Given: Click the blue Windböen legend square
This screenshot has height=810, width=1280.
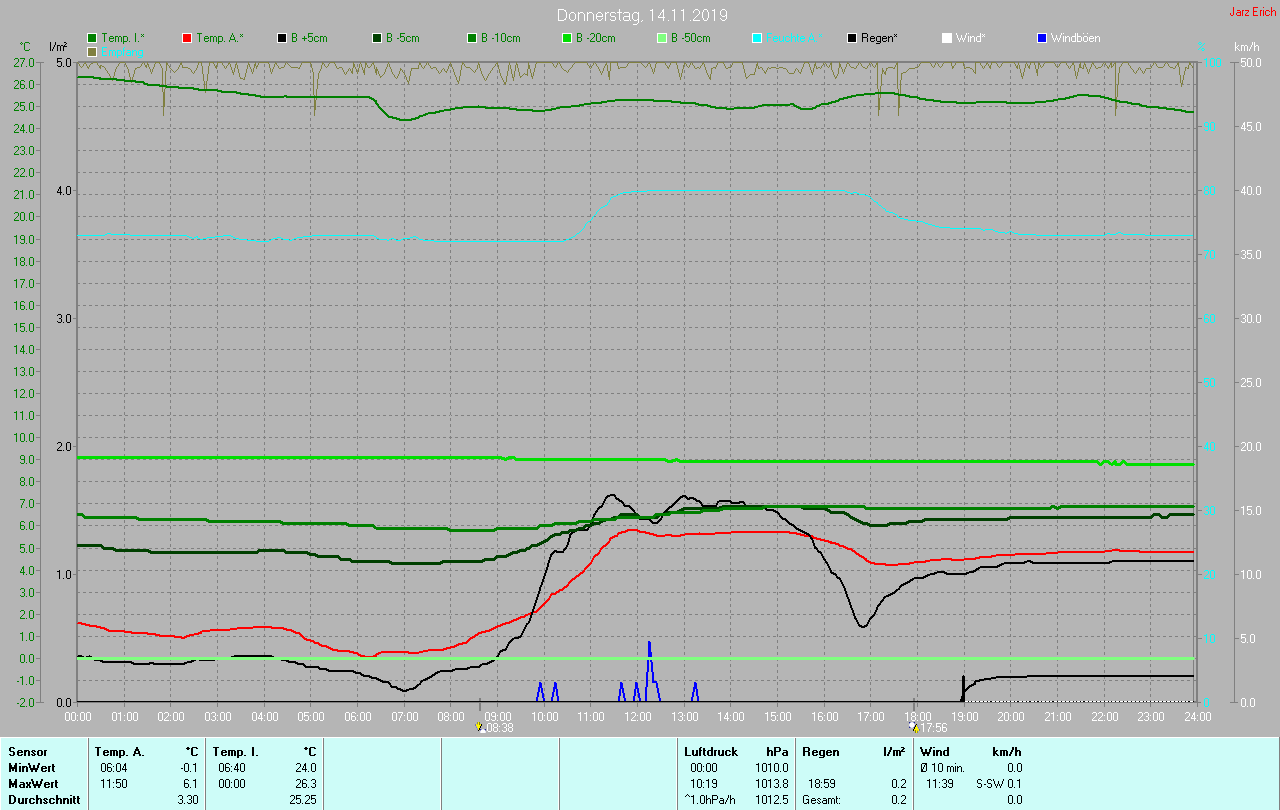Looking at the screenshot, I should coord(1042,38).
